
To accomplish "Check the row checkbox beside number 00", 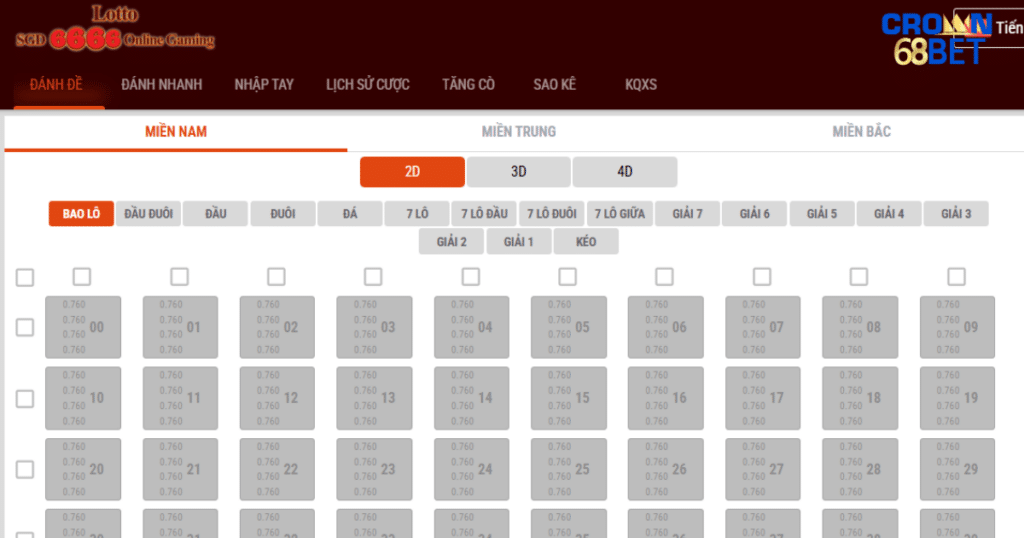I will pyautogui.click(x=25, y=327).
